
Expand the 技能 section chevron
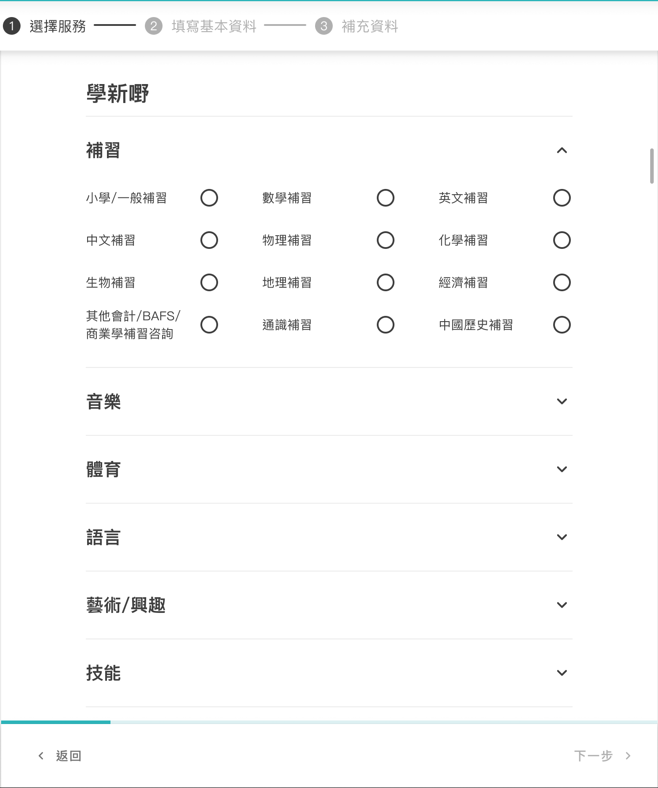[562, 672]
